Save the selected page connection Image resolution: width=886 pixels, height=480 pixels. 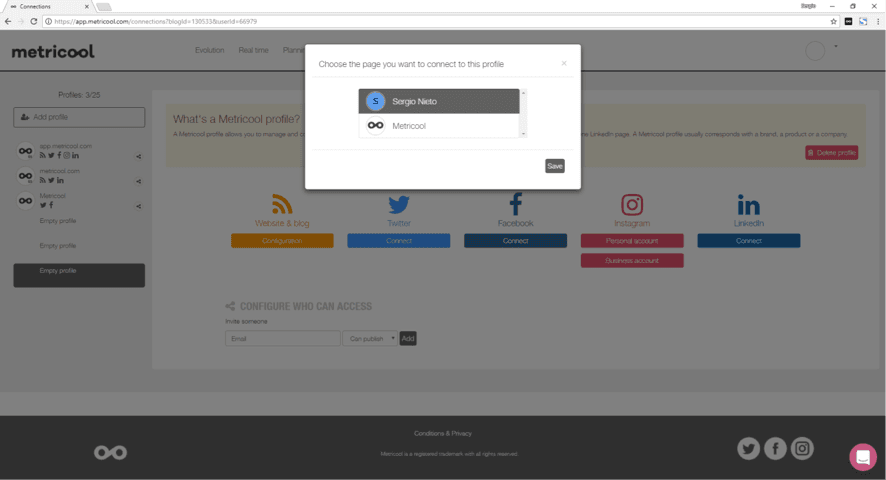coord(555,166)
